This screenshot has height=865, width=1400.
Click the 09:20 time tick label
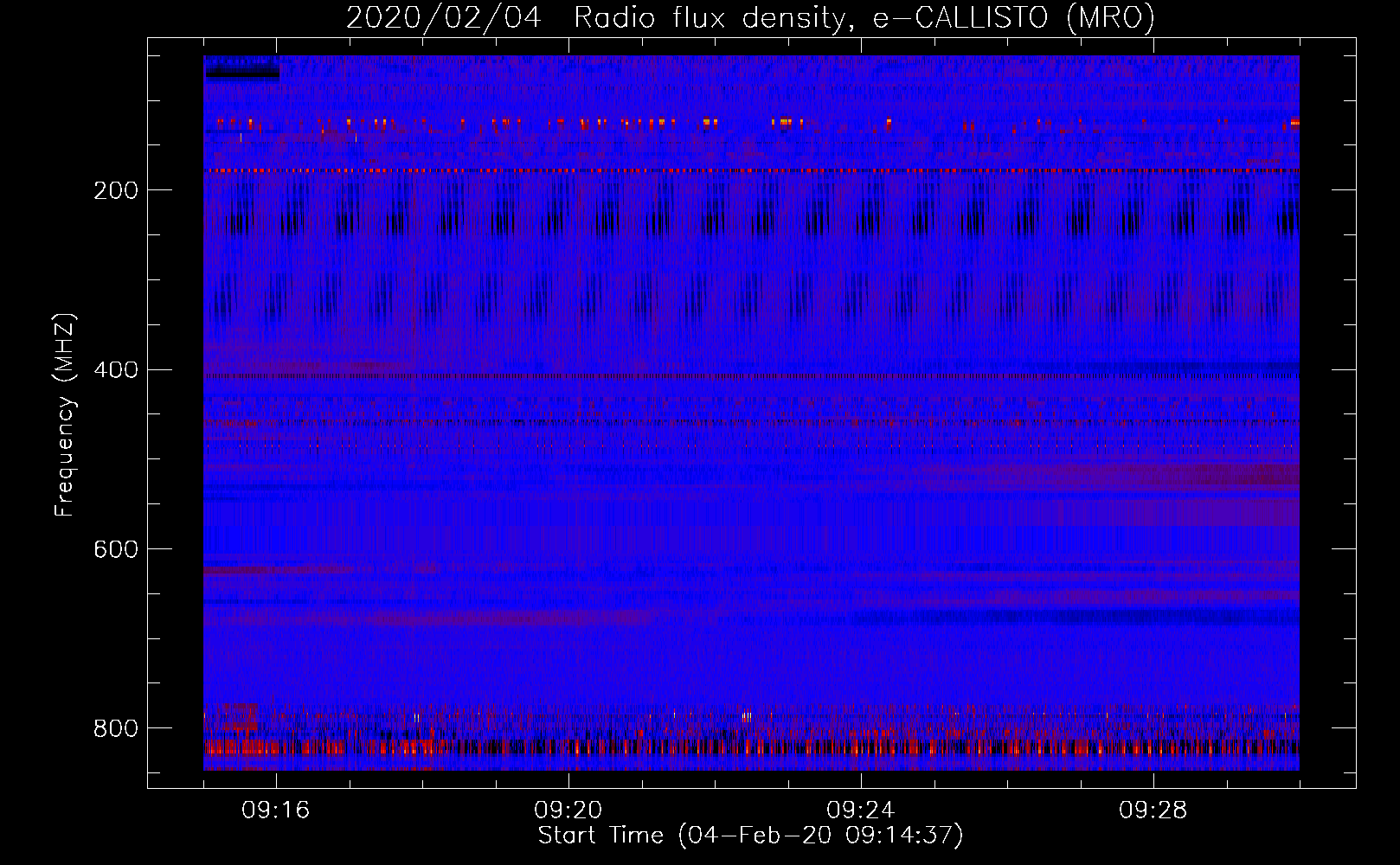click(x=568, y=811)
